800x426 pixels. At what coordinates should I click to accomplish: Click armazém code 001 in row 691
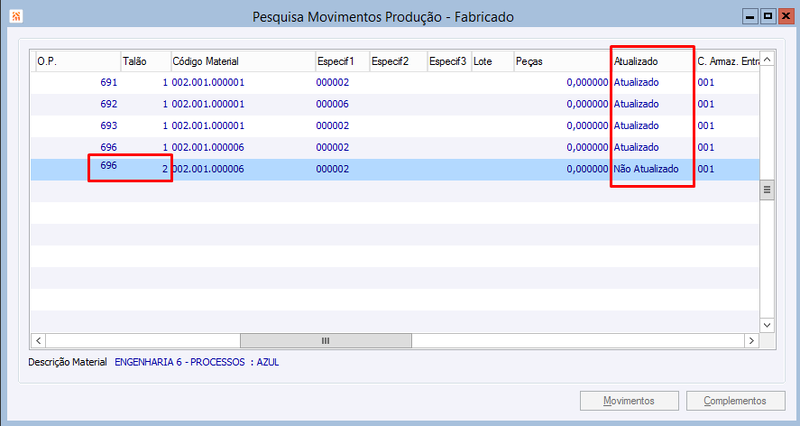click(x=706, y=83)
